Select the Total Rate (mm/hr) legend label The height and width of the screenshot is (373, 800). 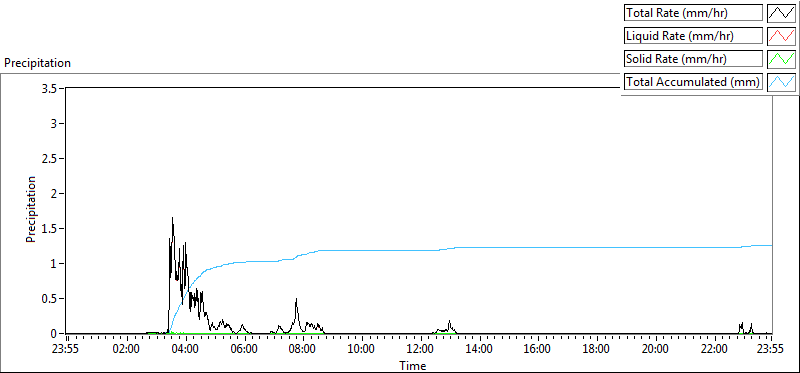(693, 13)
